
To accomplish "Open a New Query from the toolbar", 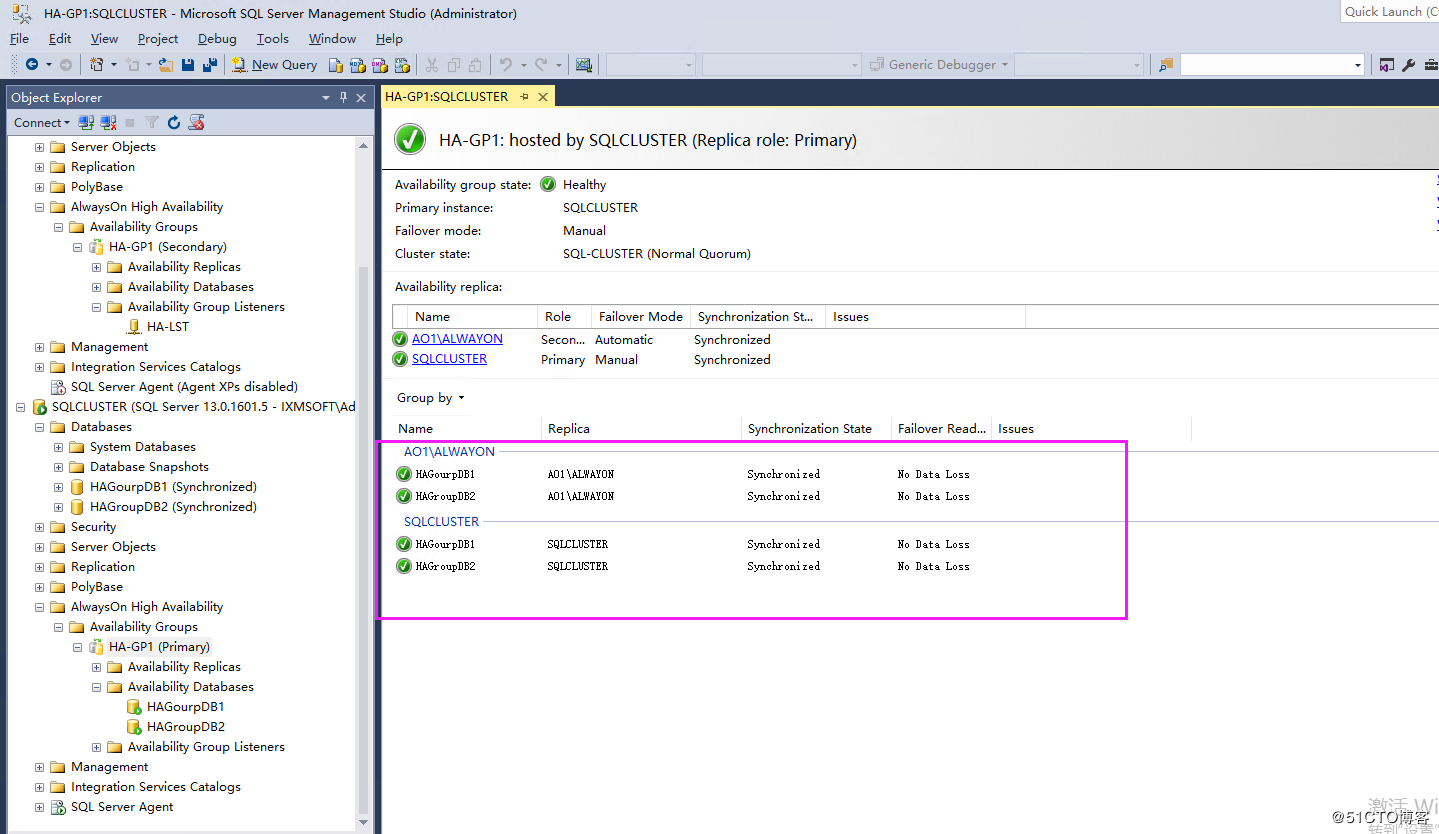I will pos(275,64).
